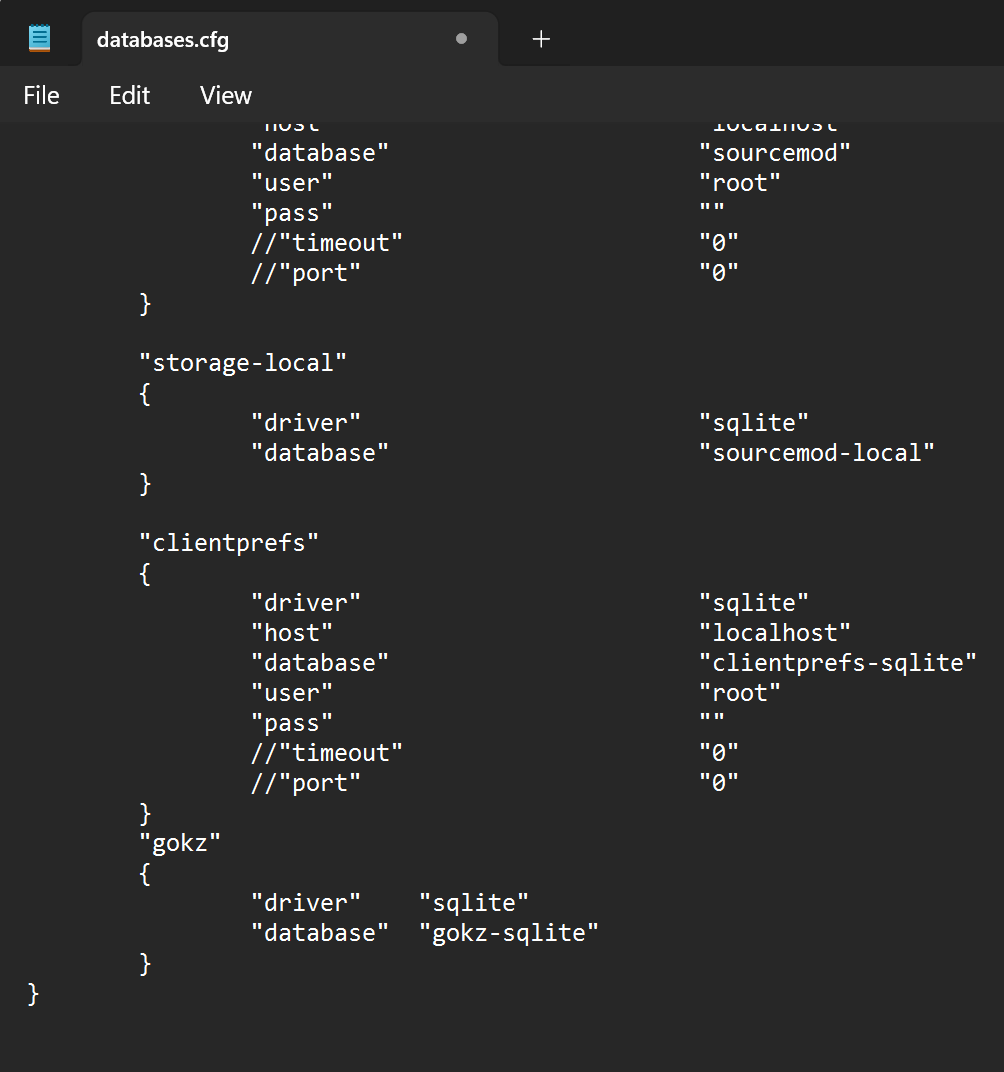Click the "storage-local" section name
Image resolution: width=1004 pixels, height=1072 pixels.
pyautogui.click(x=243, y=362)
